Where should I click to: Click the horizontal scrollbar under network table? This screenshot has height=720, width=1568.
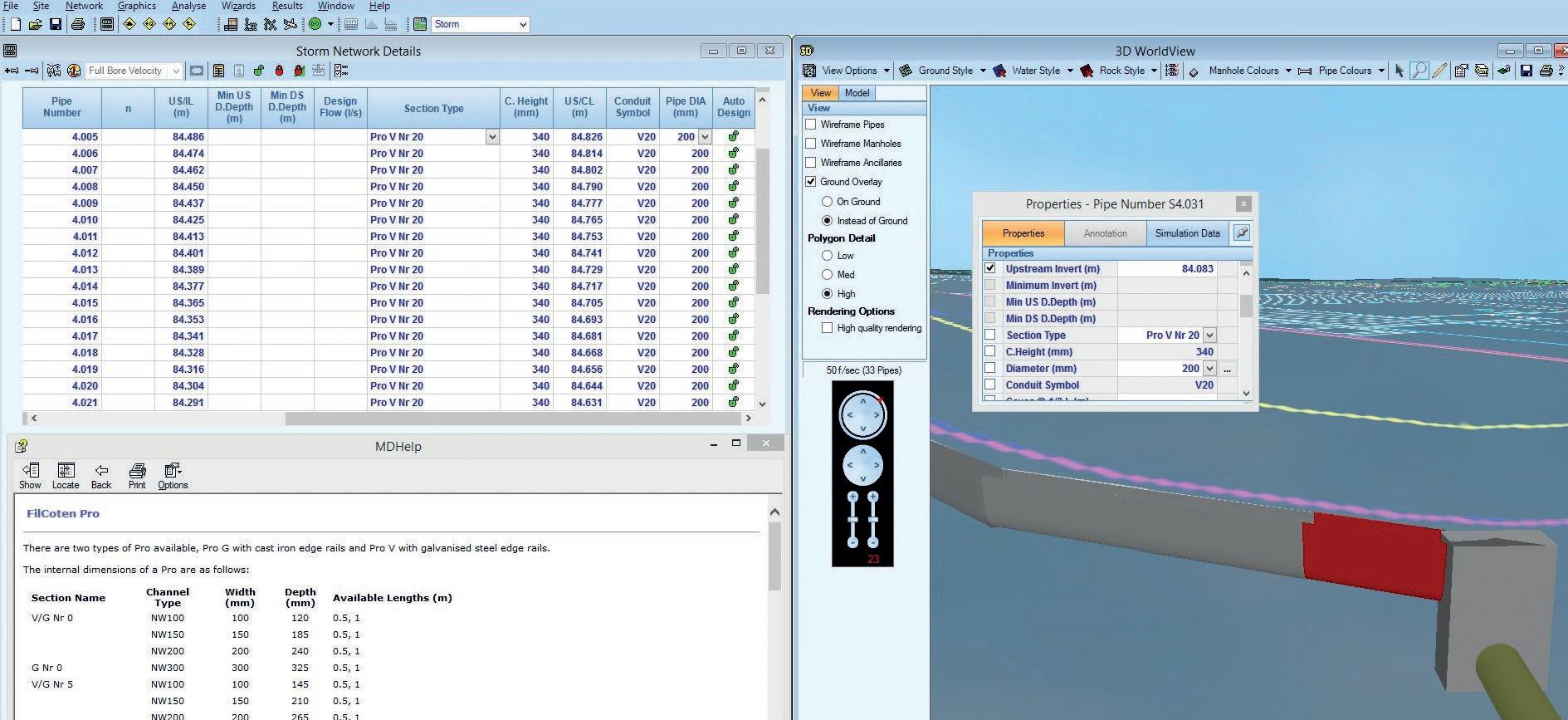coord(515,419)
